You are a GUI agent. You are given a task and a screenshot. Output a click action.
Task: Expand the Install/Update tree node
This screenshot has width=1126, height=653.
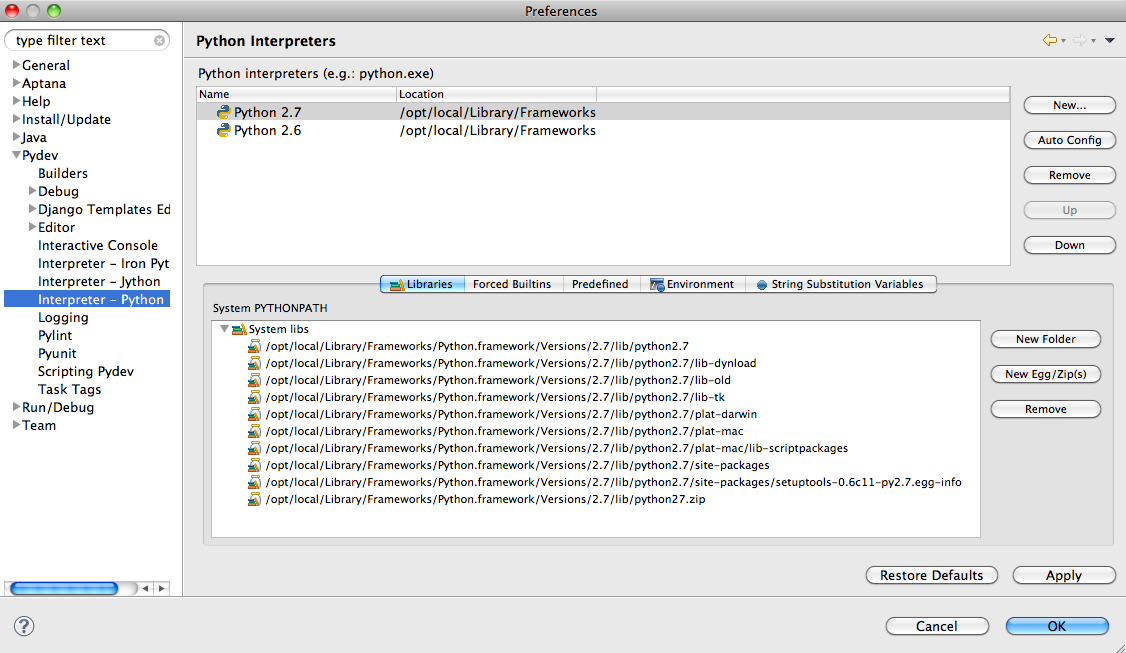[x=16, y=119]
